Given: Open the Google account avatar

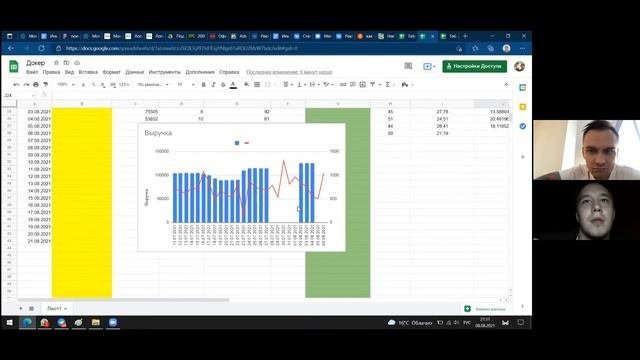Looking at the screenshot, I should (x=519, y=66).
